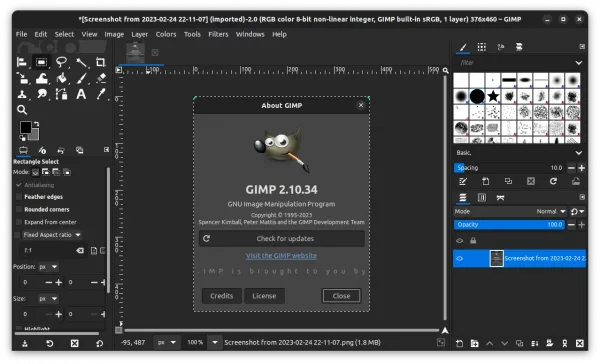
Task: Activate the Zoom magnifier tool
Action: tap(22, 110)
